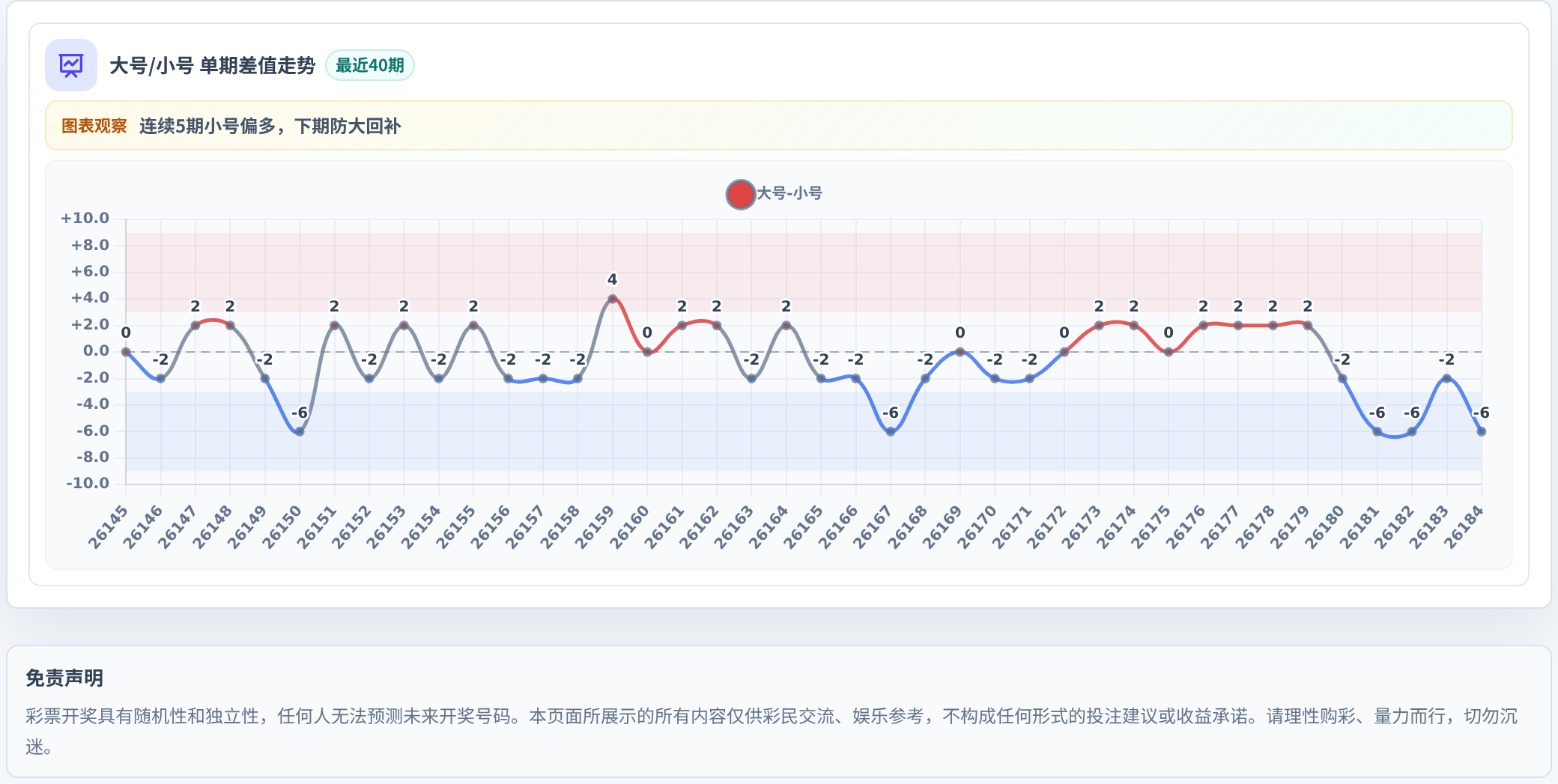Select the -2 data point at issue 26180
The height and width of the screenshot is (784, 1558).
pyautogui.click(x=1342, y=378)
